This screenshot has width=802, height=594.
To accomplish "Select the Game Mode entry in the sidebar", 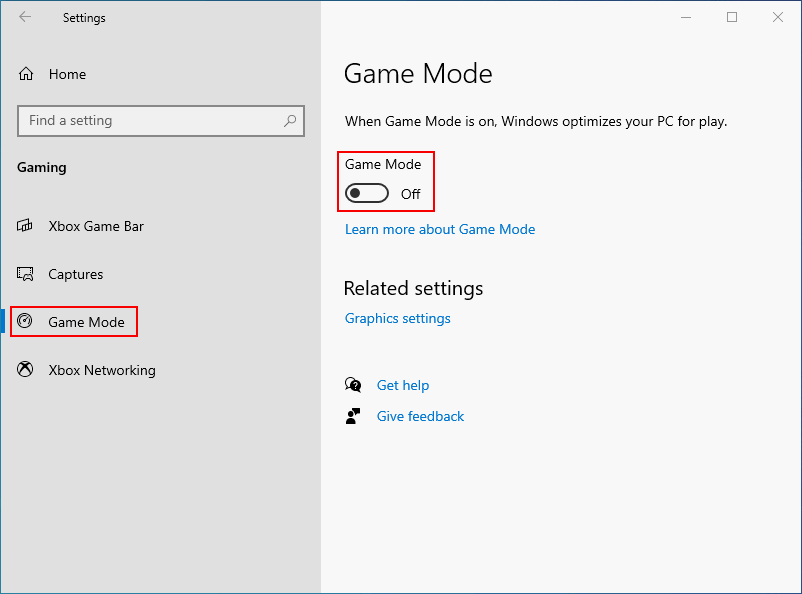I will pos(89,322).
